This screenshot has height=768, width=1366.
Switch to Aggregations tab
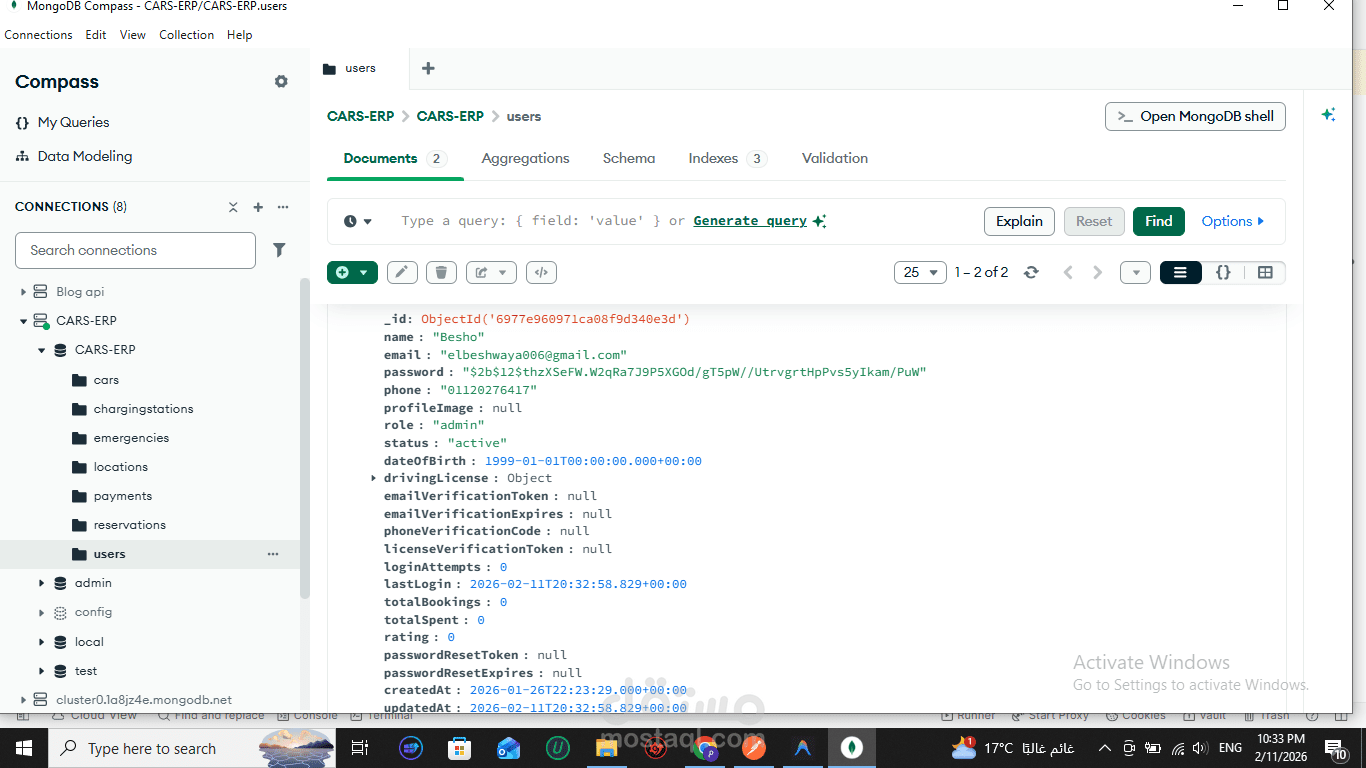(525, 158)
